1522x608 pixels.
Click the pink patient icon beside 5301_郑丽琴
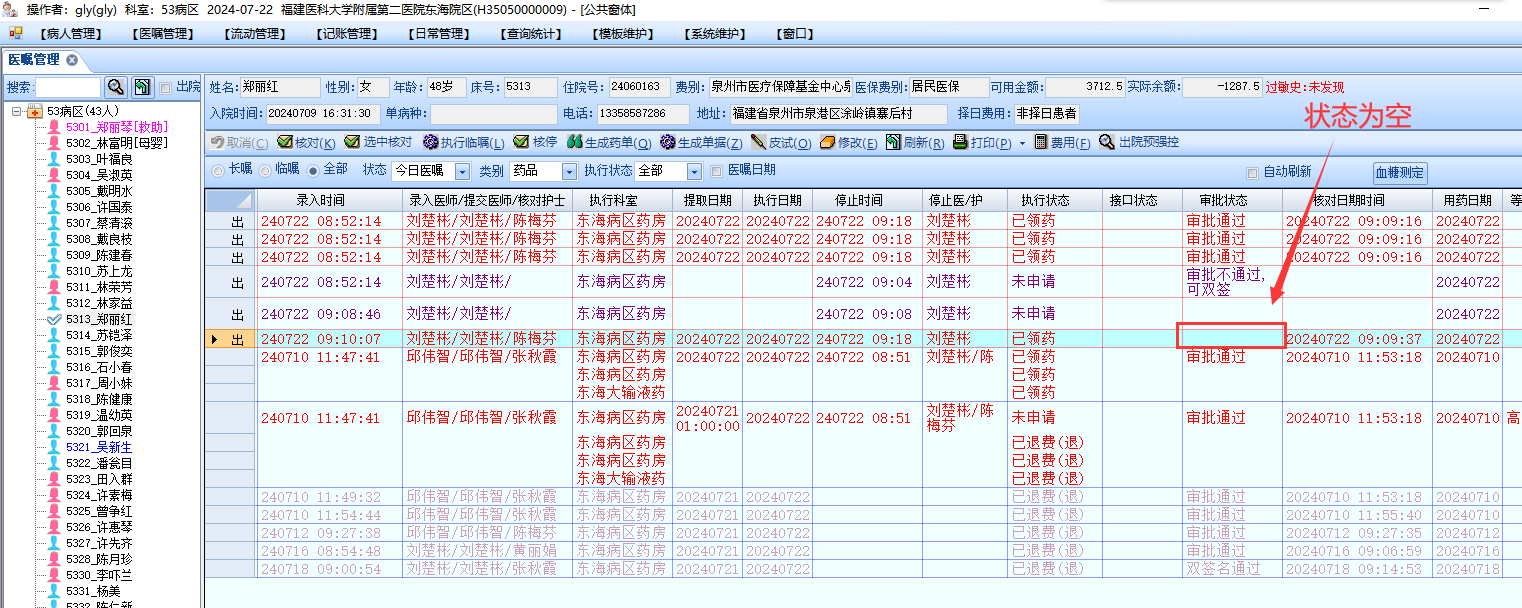(x=55, y=127)
